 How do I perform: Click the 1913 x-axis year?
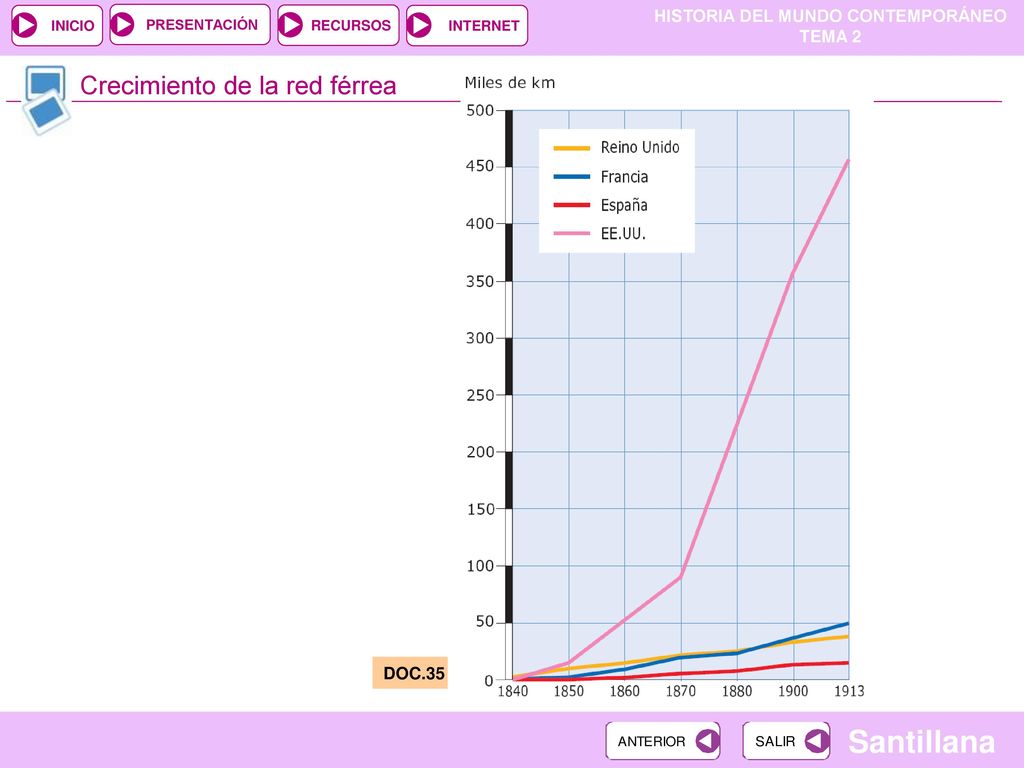[849, 691]
